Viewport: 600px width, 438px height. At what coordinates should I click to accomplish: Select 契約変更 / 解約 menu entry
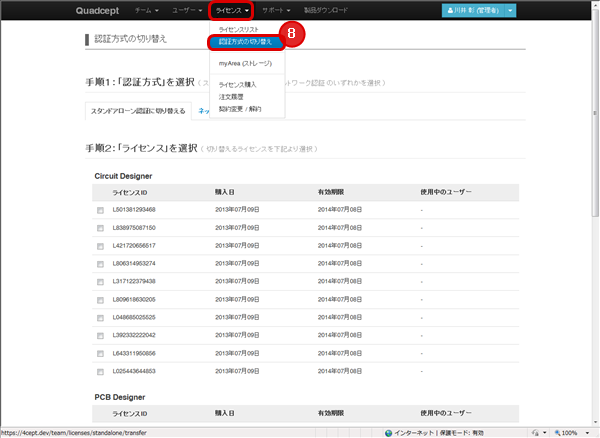click(x=240, y=109)
